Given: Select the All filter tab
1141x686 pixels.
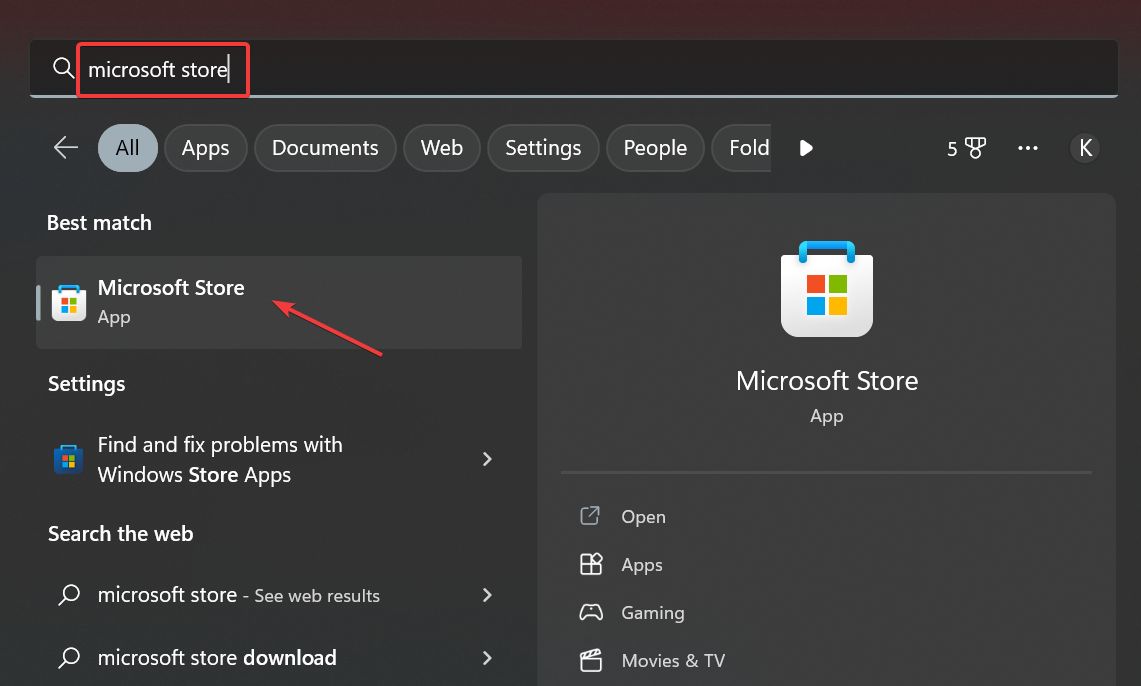Looking at the screenshot, I should point(127,148).
